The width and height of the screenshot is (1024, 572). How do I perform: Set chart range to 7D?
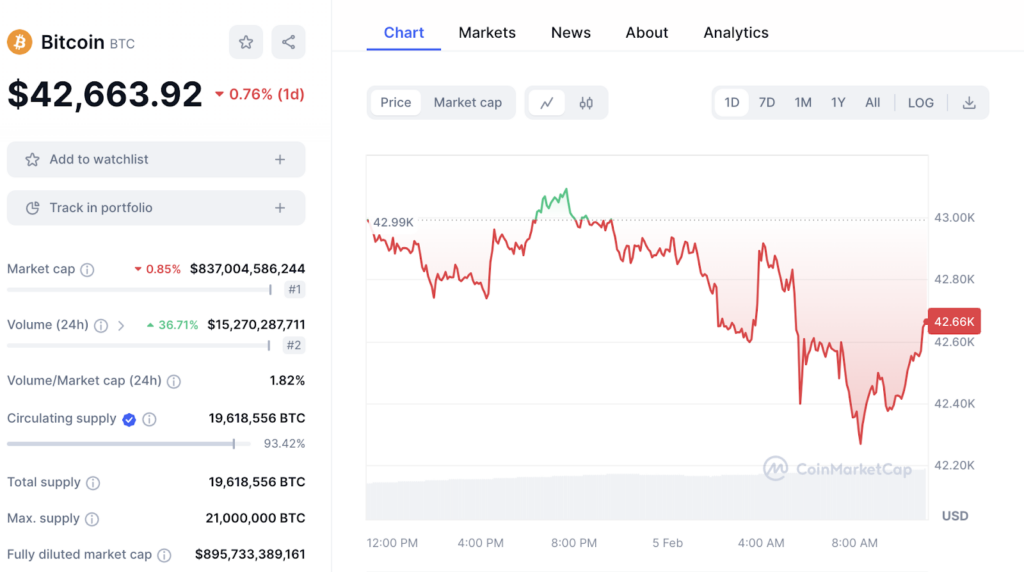tap(766, 102)
